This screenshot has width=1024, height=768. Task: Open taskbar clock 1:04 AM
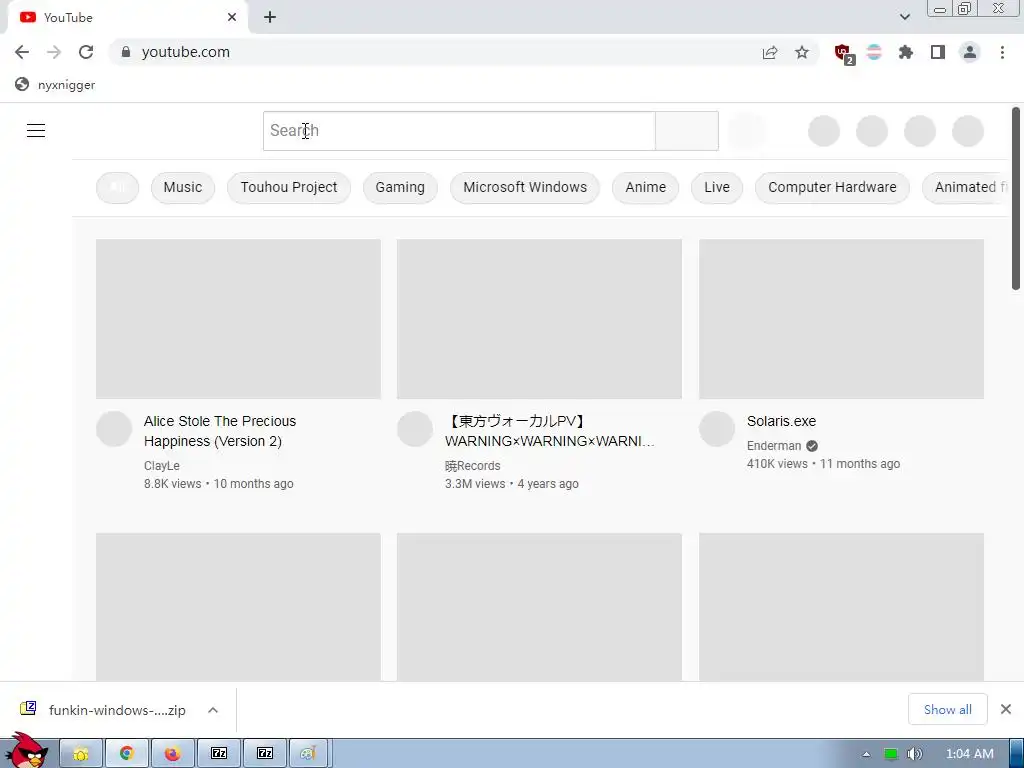pos(970,754)
